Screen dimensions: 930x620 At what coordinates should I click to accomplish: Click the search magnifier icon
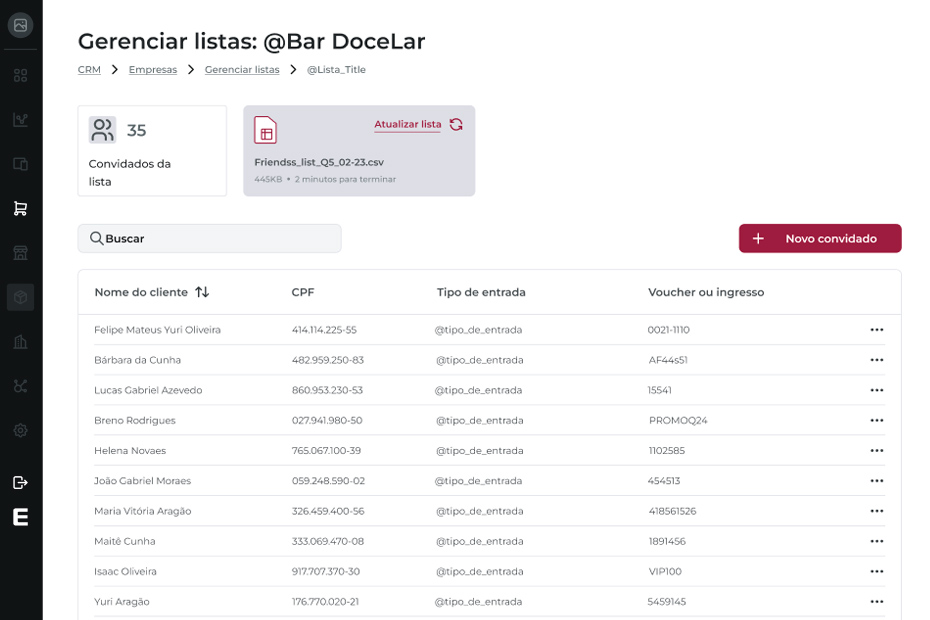coord(96,239)
